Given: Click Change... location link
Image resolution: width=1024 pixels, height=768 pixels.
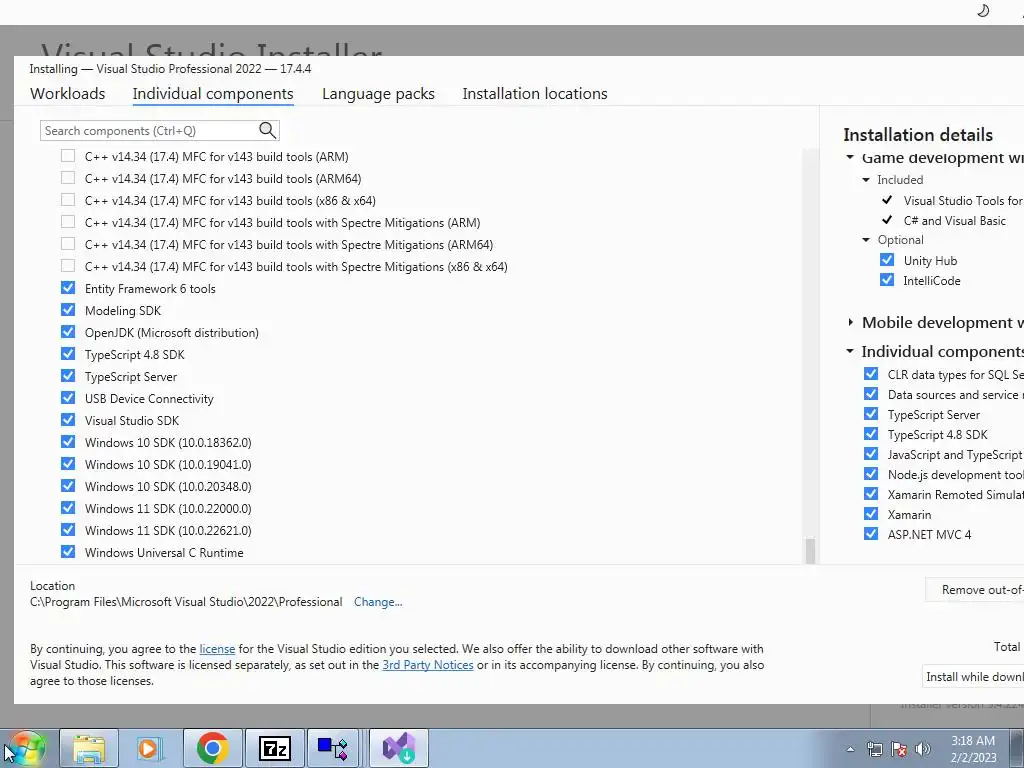Looking at the screenshot, I should [x=378, y=602].
